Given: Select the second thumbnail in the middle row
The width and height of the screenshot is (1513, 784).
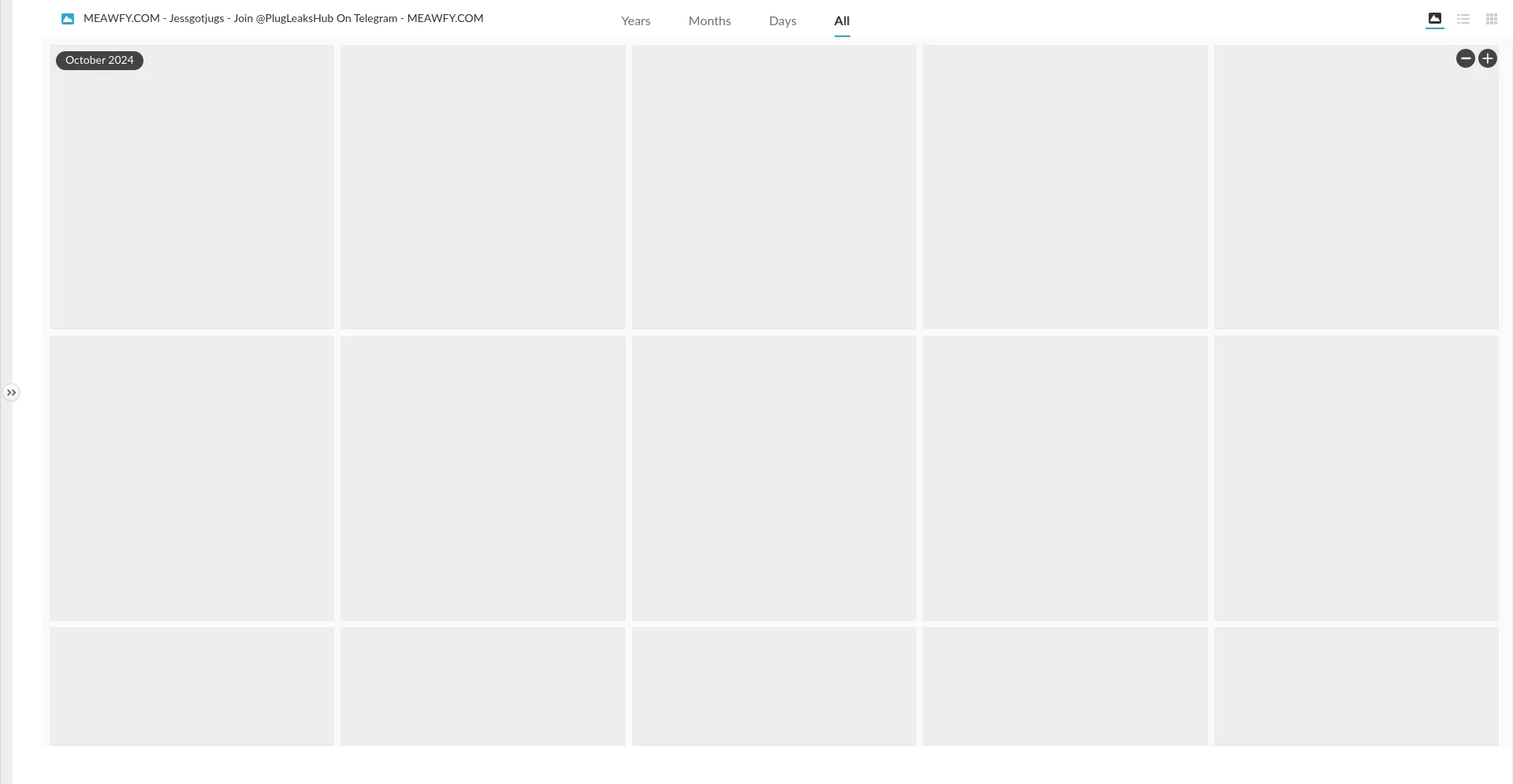Looking at the screenshot, I should pyautogui.click(x=482, y=477).
